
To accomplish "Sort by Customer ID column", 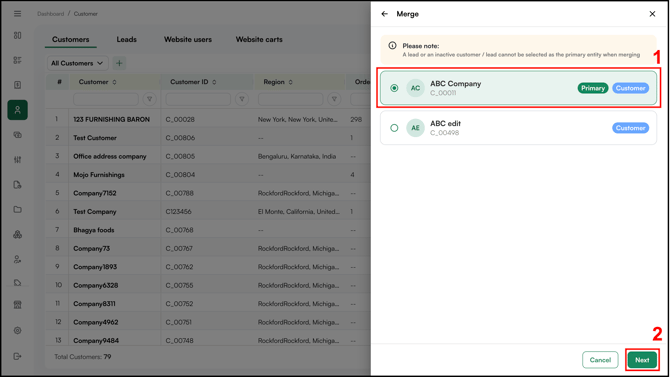I will (x=214, y=82).
